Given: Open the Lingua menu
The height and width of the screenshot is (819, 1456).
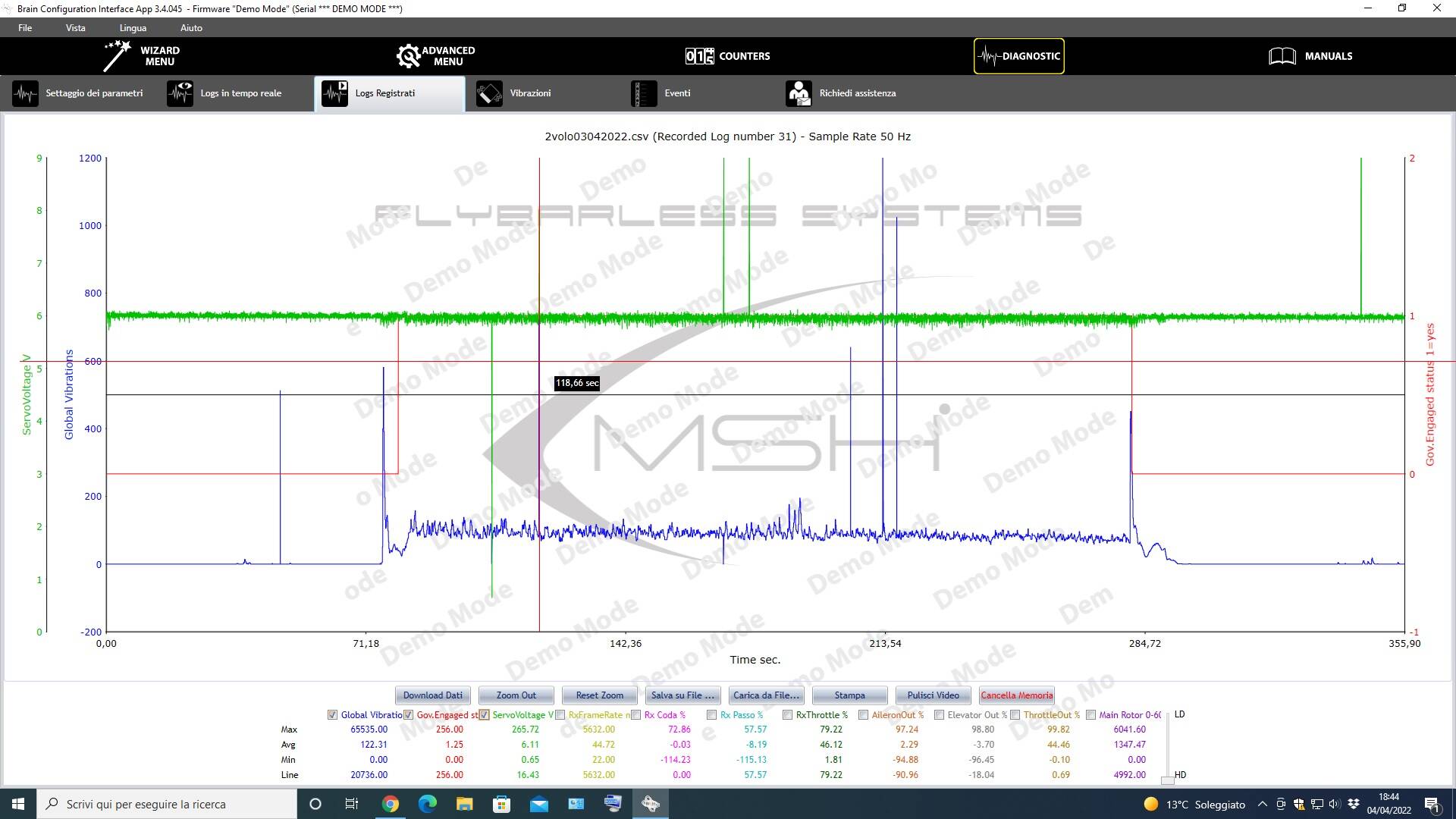Looking at the screenshot, I should [x=133, y=28].
